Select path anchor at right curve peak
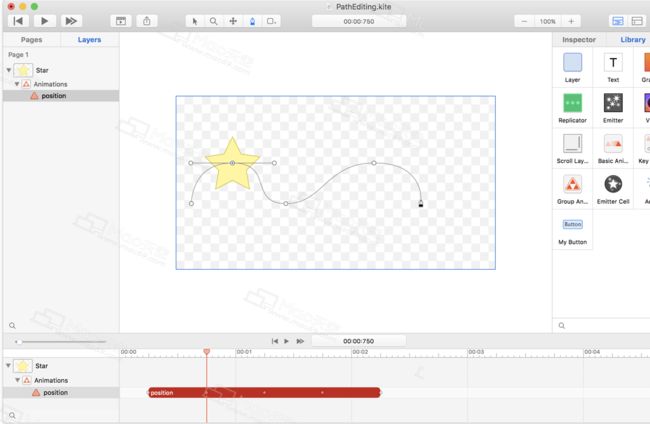 coord(374,163)
